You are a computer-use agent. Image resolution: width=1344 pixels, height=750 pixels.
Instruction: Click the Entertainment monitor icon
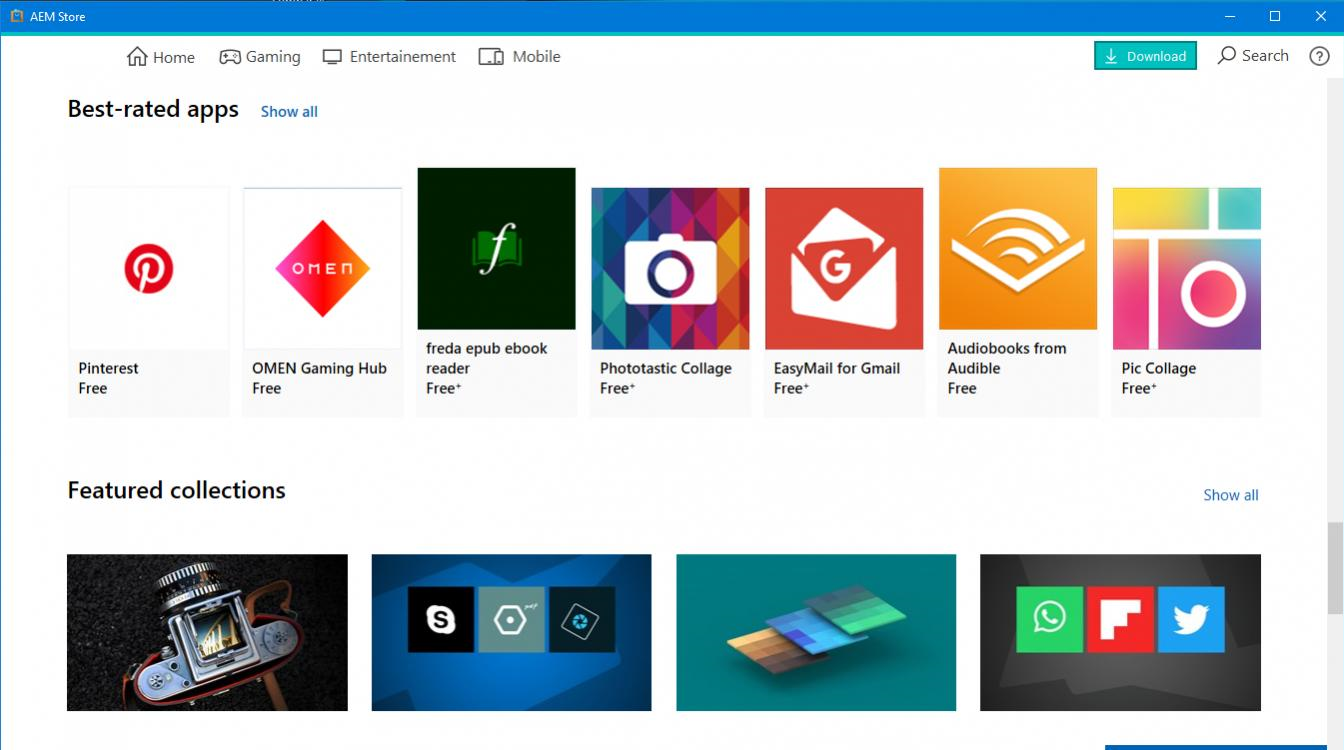point(332,57)
